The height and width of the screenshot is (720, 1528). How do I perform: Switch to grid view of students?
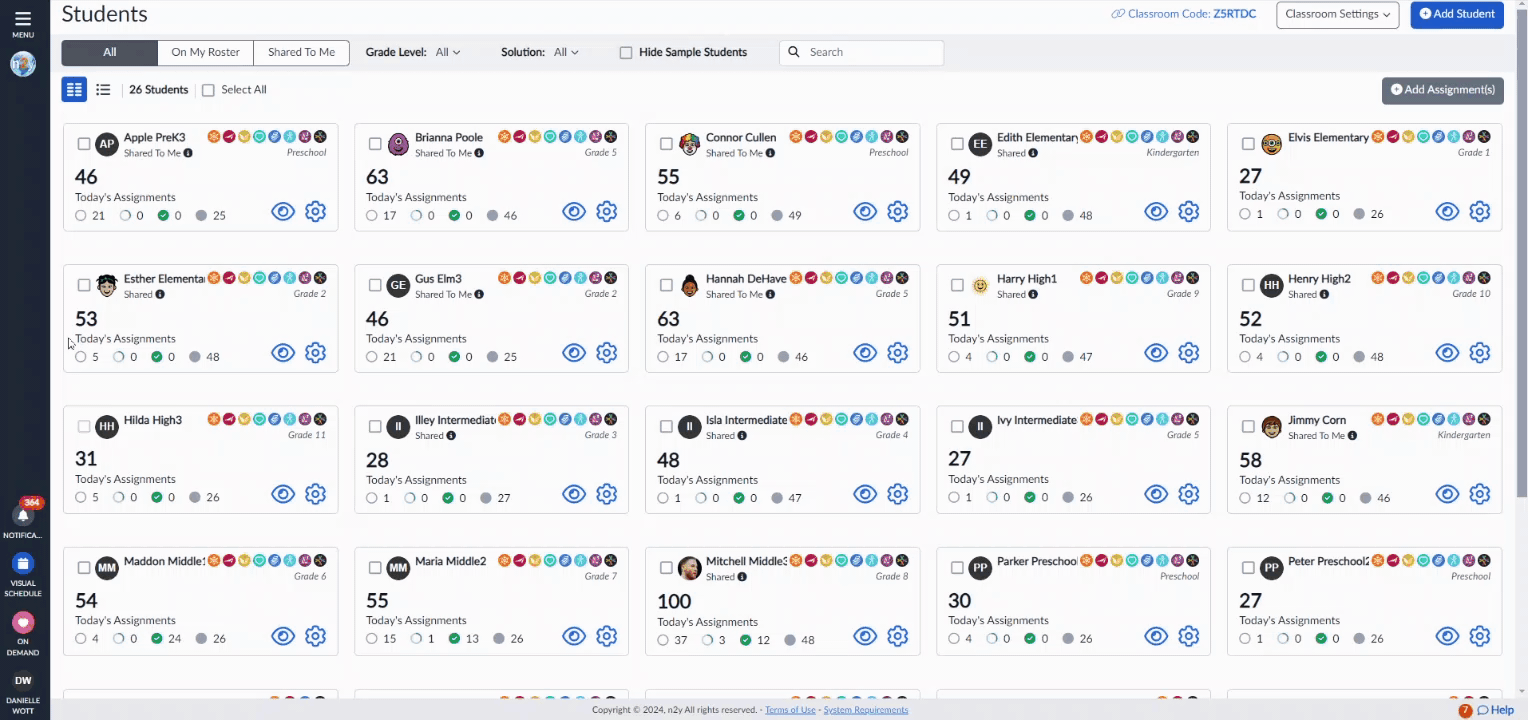[x=74, y=89]
